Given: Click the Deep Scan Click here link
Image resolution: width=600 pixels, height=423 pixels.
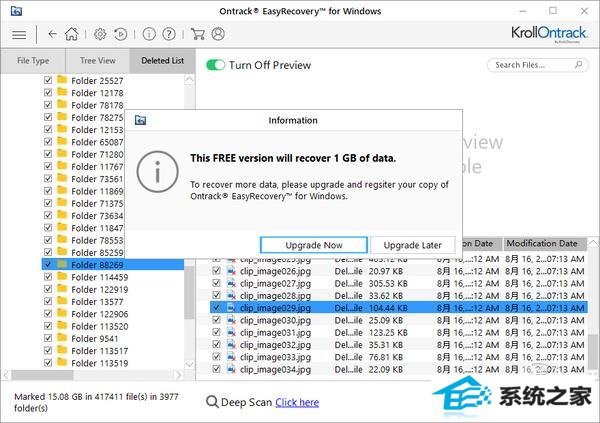Looking at the screenshot, I should pyautogui.click(x=297, y=402).
